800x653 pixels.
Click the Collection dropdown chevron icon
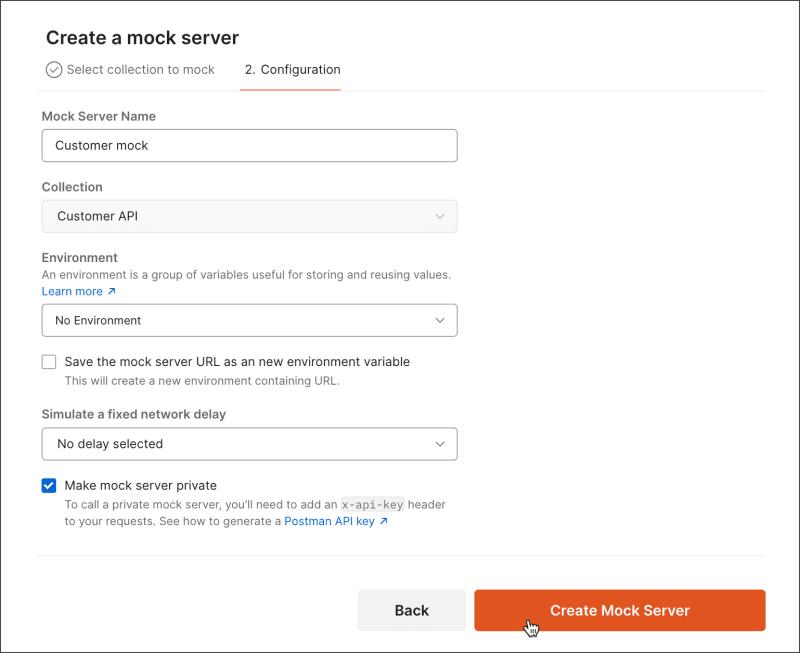(x=440, y=216)
